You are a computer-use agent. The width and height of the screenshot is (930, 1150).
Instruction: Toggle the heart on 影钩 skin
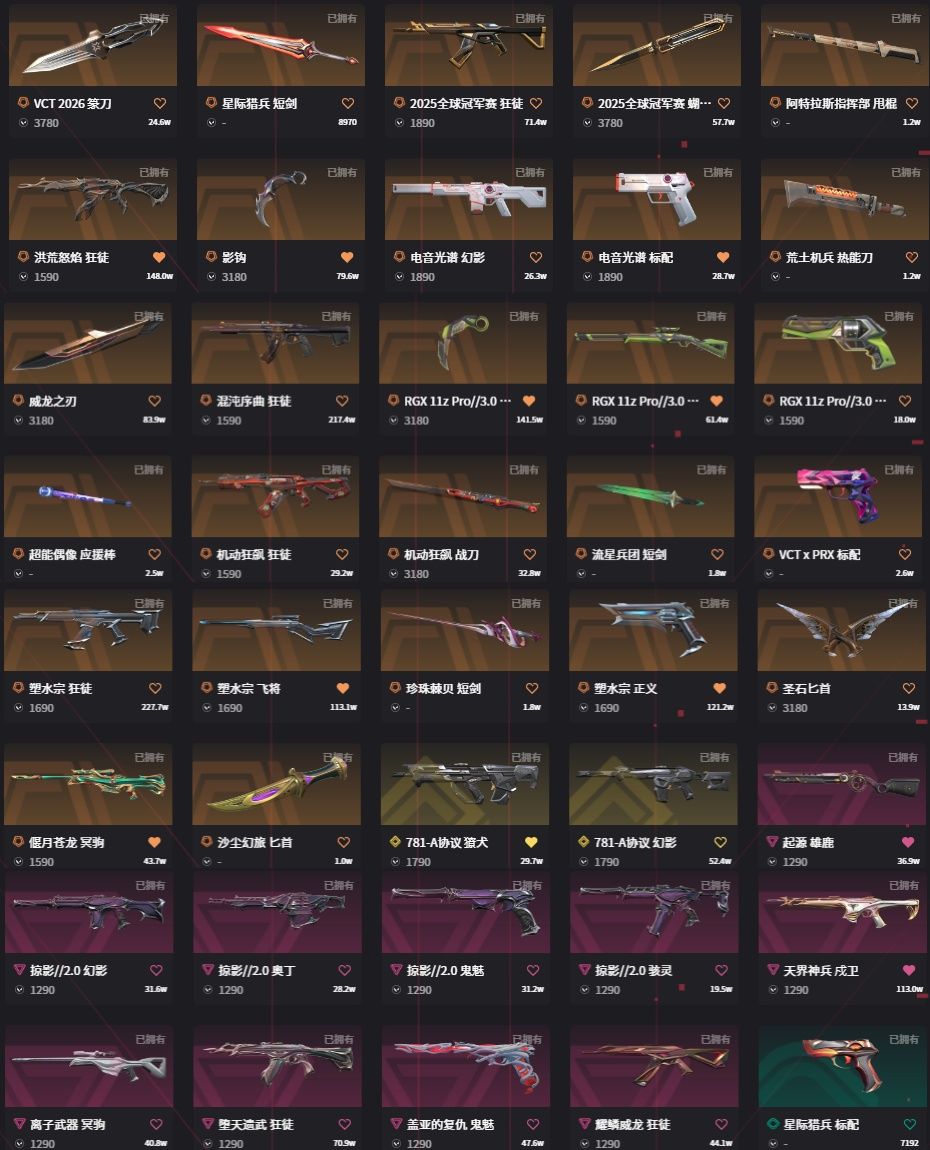[348, 257]
